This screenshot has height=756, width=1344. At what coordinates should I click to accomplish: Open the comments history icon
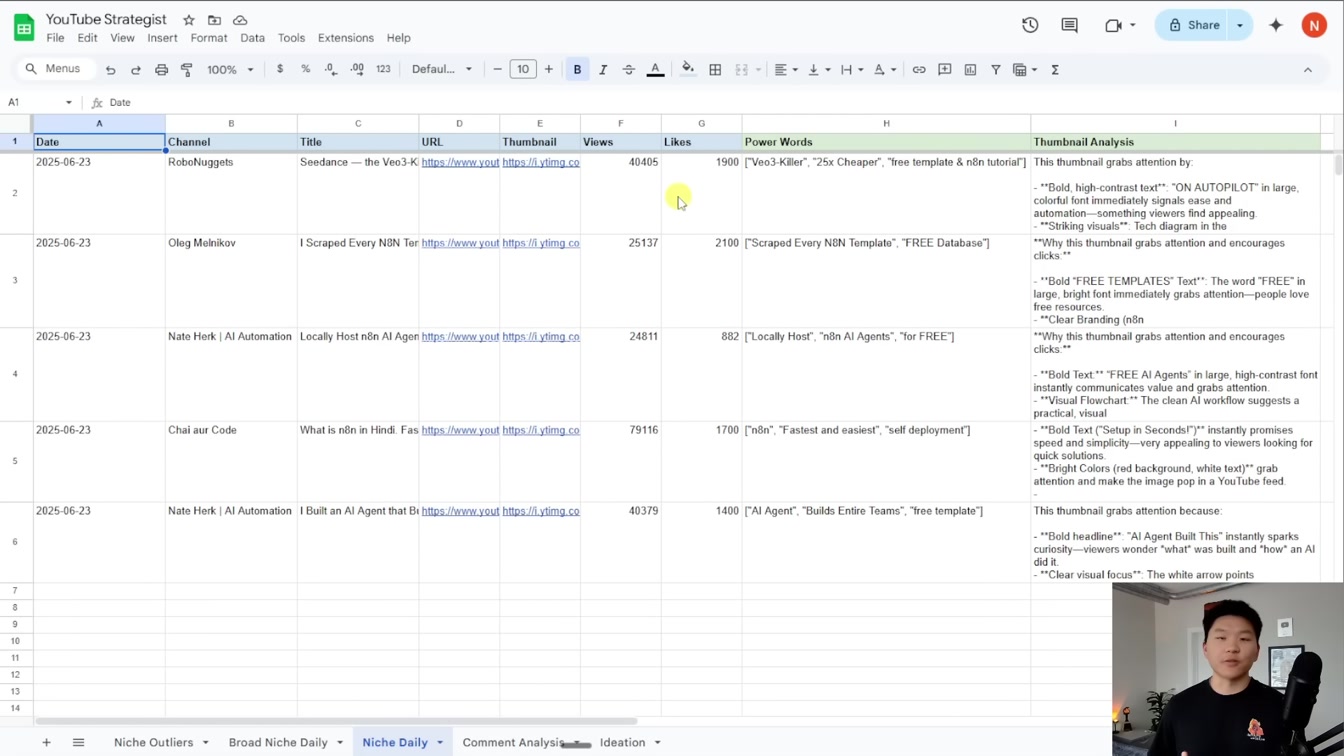(x=1070, y=25)
